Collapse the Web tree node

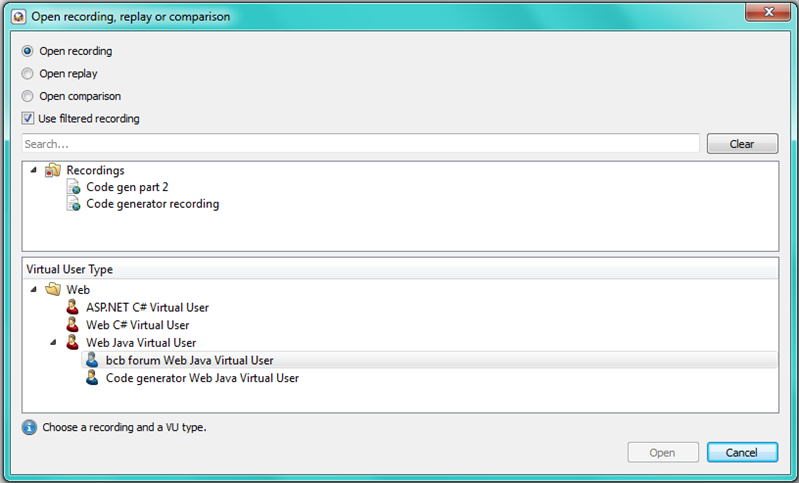pos(34,290)
